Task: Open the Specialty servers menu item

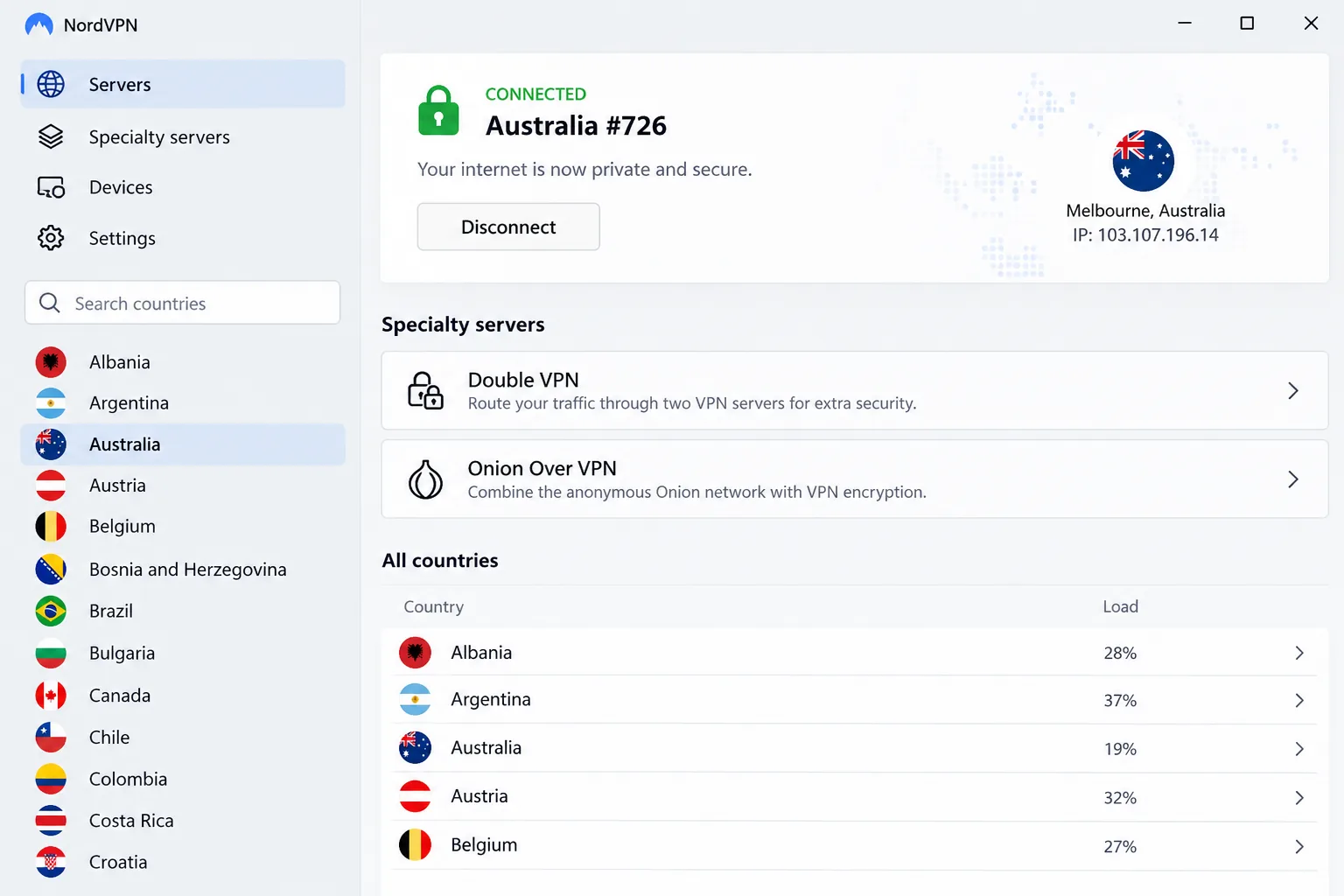Action: [183, 136]
